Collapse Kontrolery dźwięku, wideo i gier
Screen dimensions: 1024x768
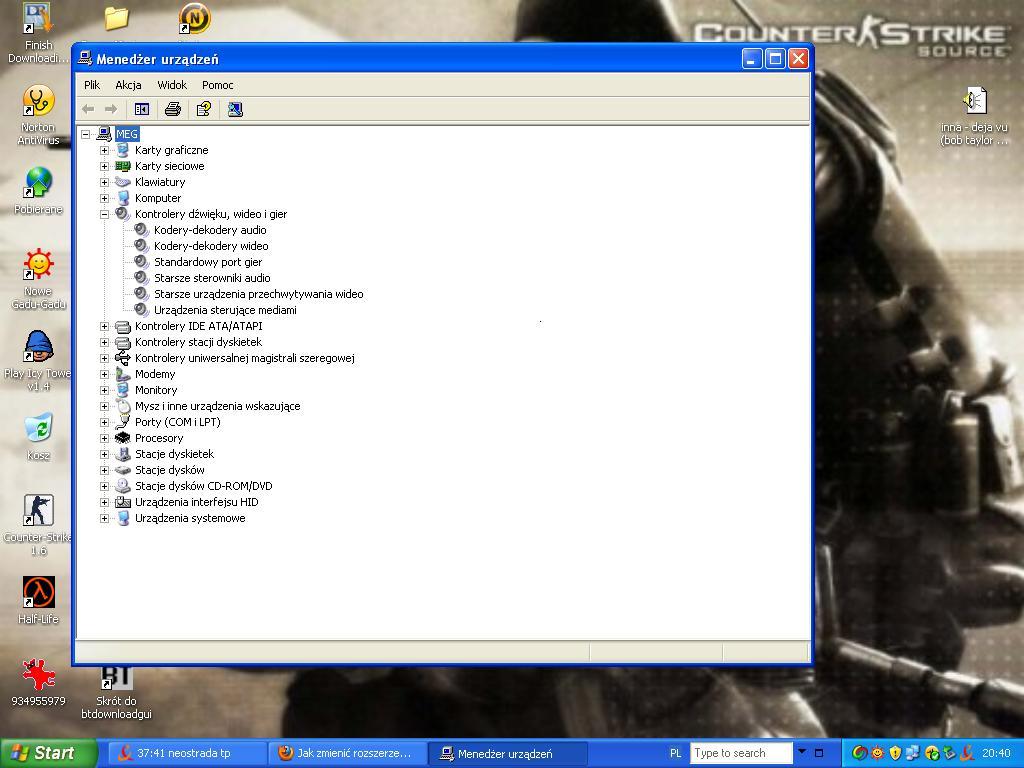tap(104, 214)
